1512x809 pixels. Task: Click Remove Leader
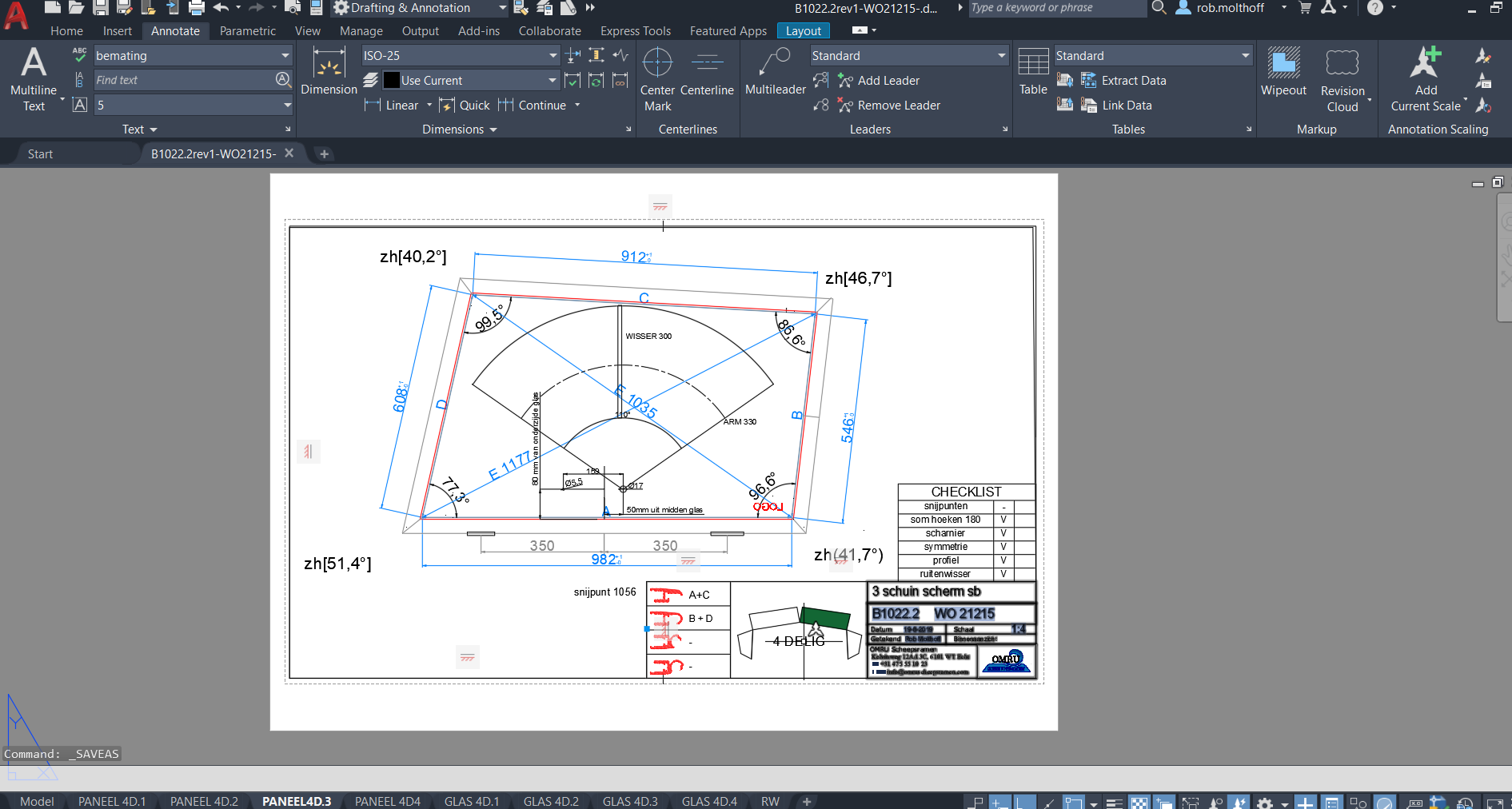888,105
